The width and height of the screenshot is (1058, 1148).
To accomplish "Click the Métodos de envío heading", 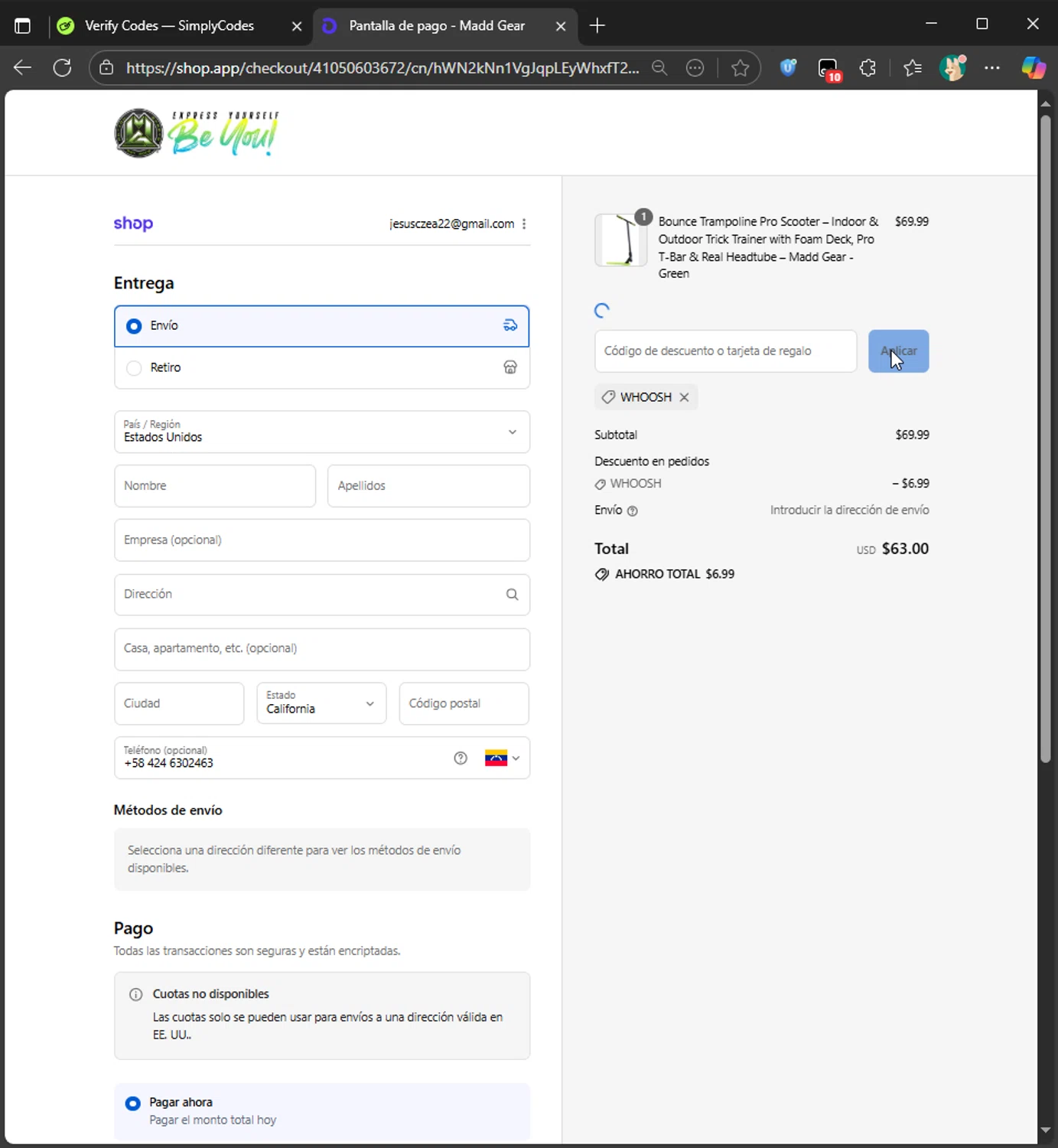I will 168,810.
